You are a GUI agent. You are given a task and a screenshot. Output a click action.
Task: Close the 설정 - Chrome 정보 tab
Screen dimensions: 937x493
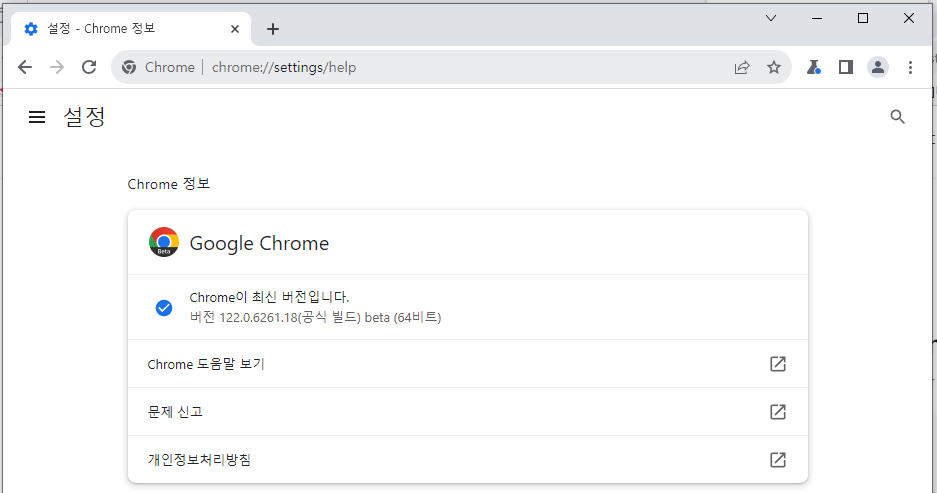point(235,29)
